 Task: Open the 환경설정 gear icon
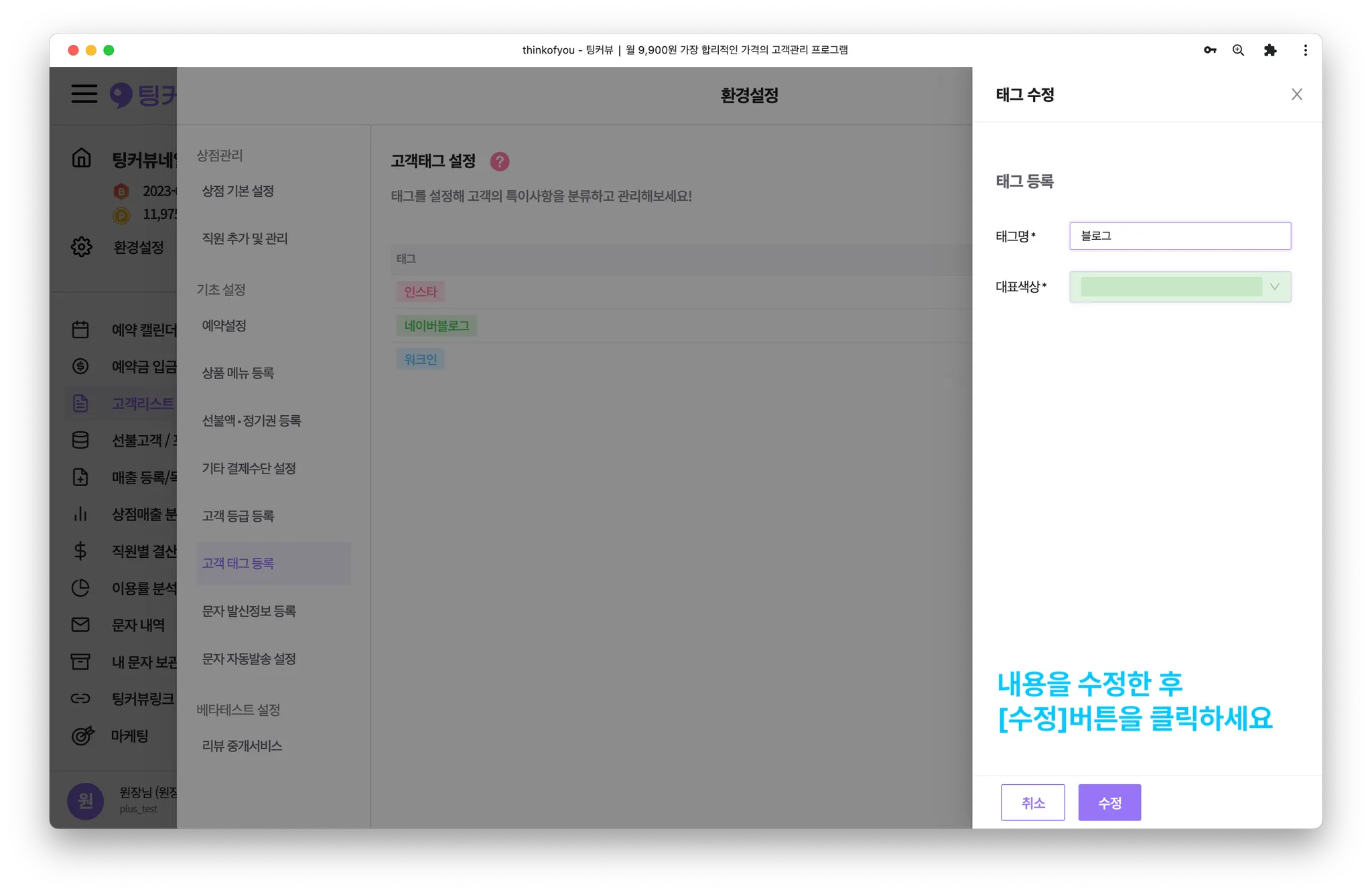point(81,246)
